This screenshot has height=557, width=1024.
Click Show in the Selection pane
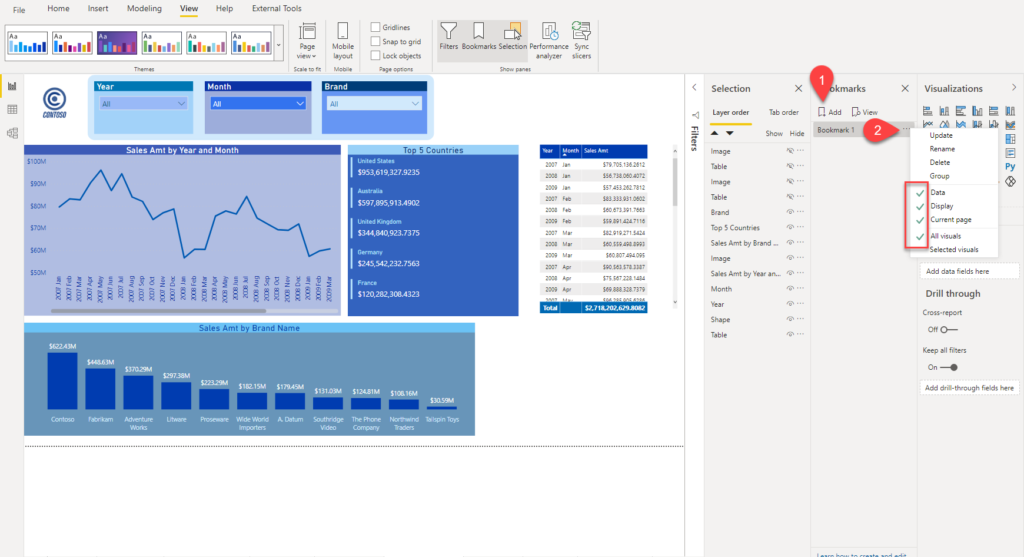tap(774, 133)
